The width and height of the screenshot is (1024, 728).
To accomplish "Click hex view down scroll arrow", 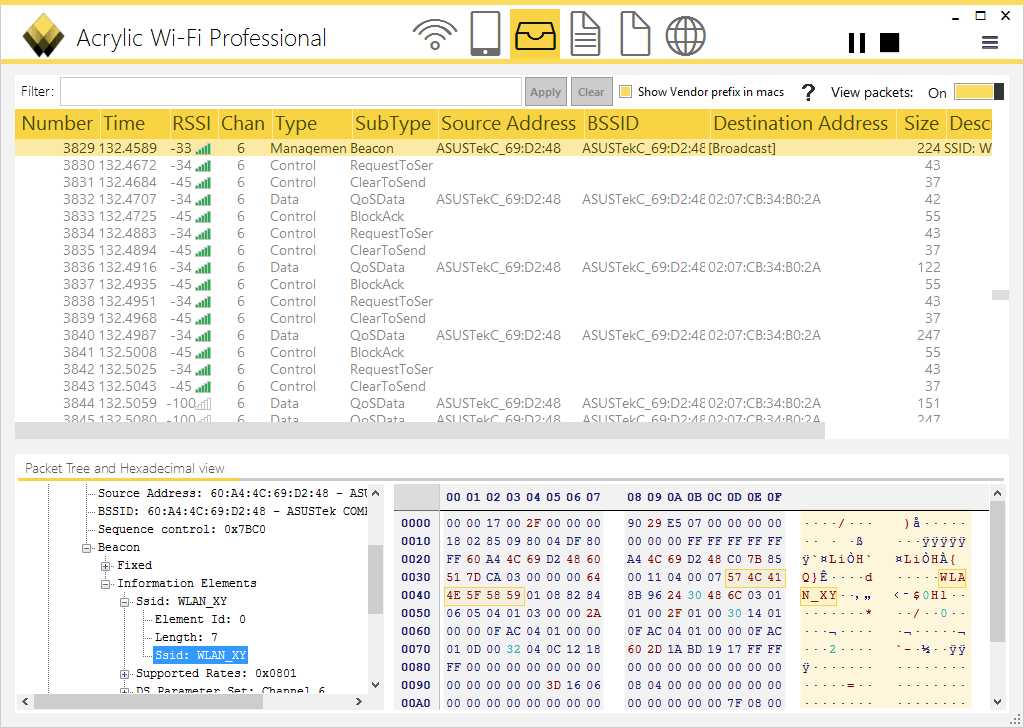I will click(997, 702).
